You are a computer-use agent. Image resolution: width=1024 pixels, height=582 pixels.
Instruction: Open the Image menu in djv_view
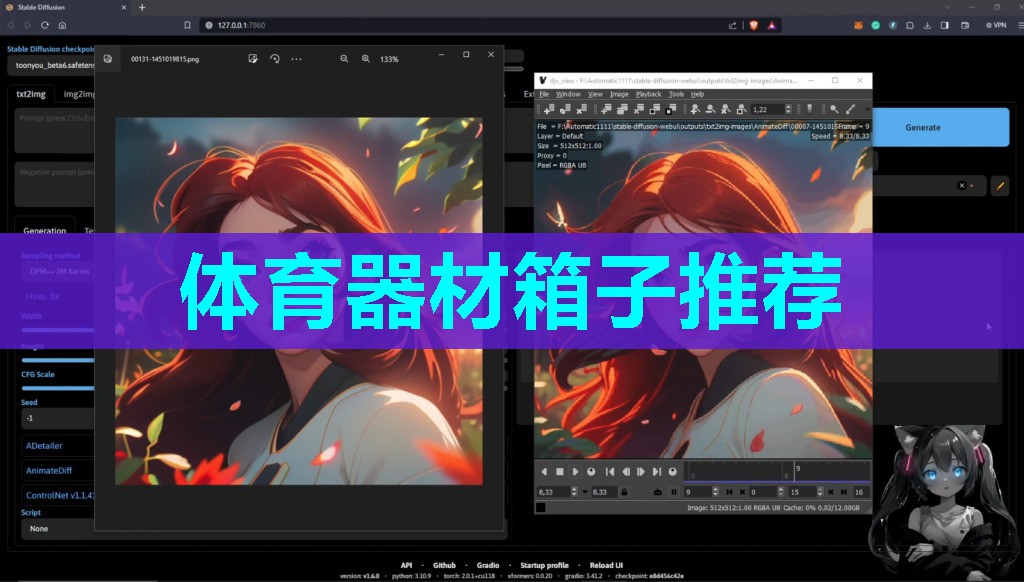[618, 94]
